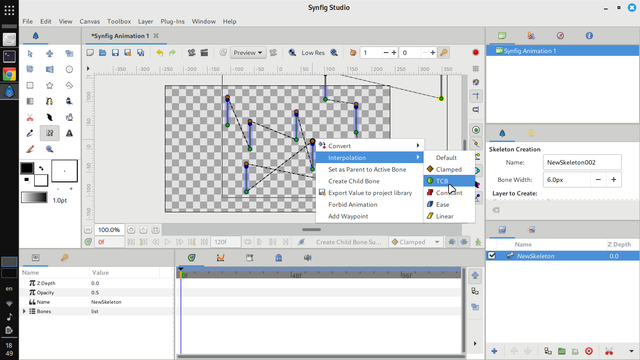Select the Star tool
This screenshot has width=640, height=360.
pos(49,85)
